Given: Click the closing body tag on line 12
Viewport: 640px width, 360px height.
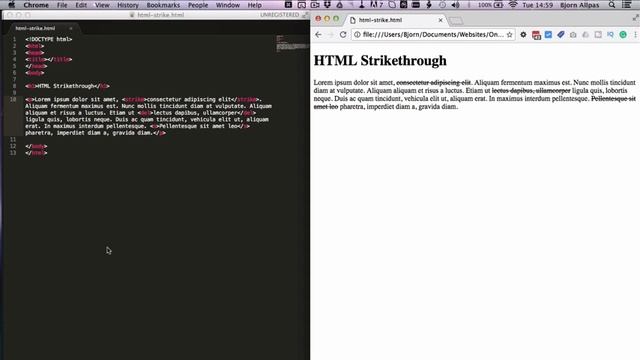Looking at the screenshot, I should (x=36, y=146).
